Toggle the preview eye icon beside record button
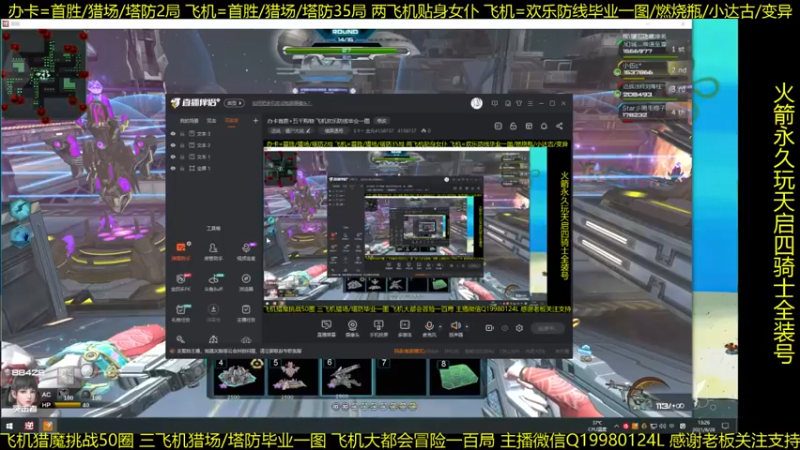 coord(505,328)
